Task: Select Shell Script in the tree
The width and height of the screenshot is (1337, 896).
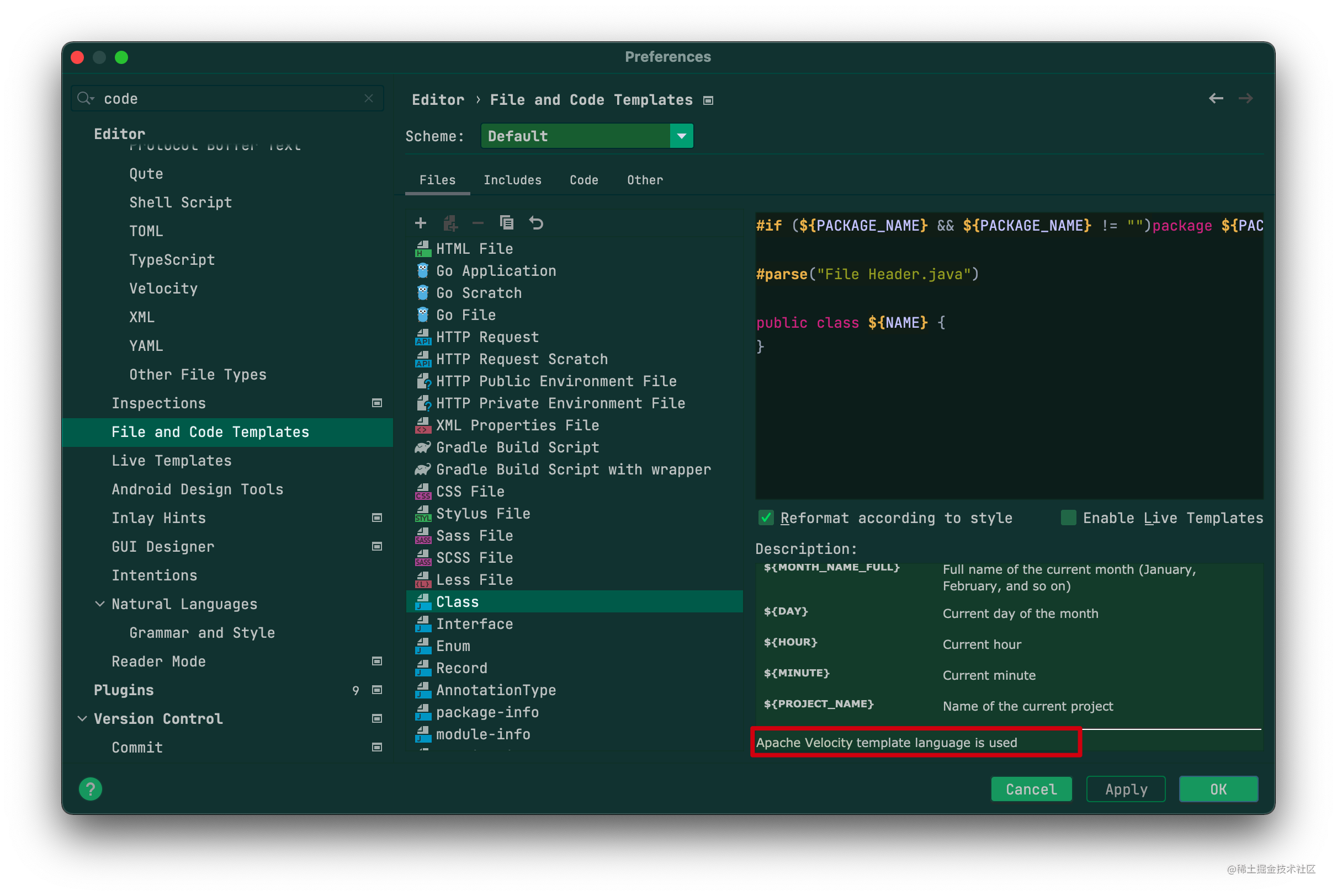Action: click(x=181, y=202)
